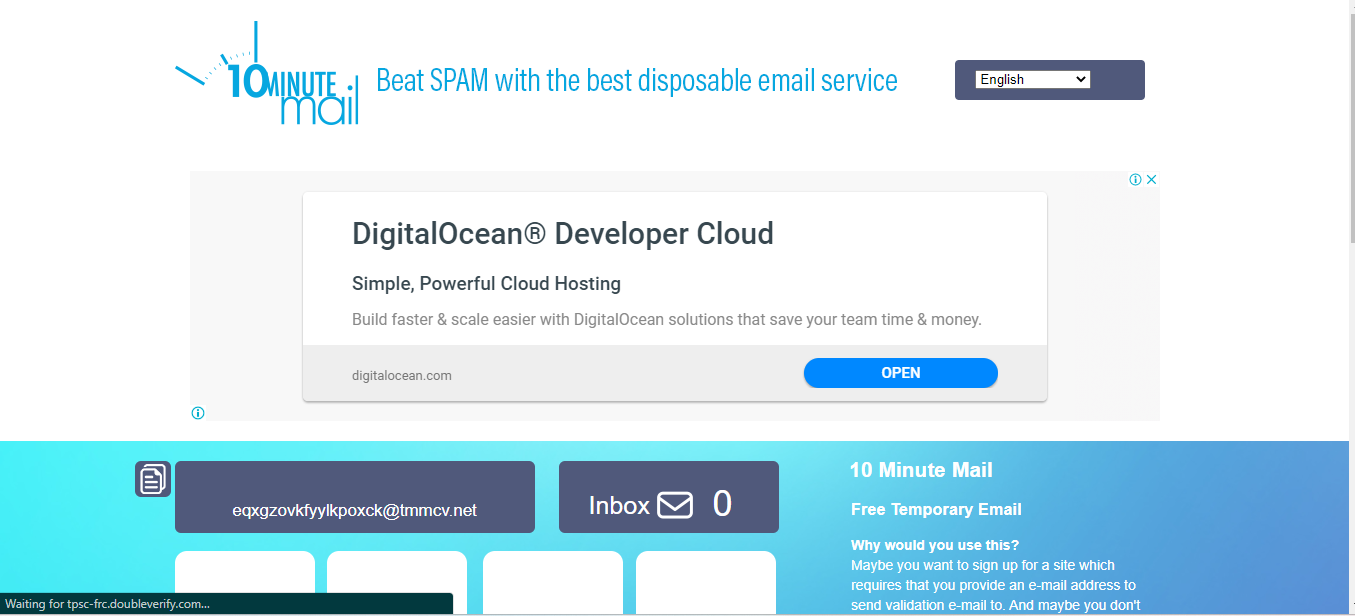Click the 10 Minute Mail logo
The height and width of the screenshot is (616, 1355).
(267, 75)
